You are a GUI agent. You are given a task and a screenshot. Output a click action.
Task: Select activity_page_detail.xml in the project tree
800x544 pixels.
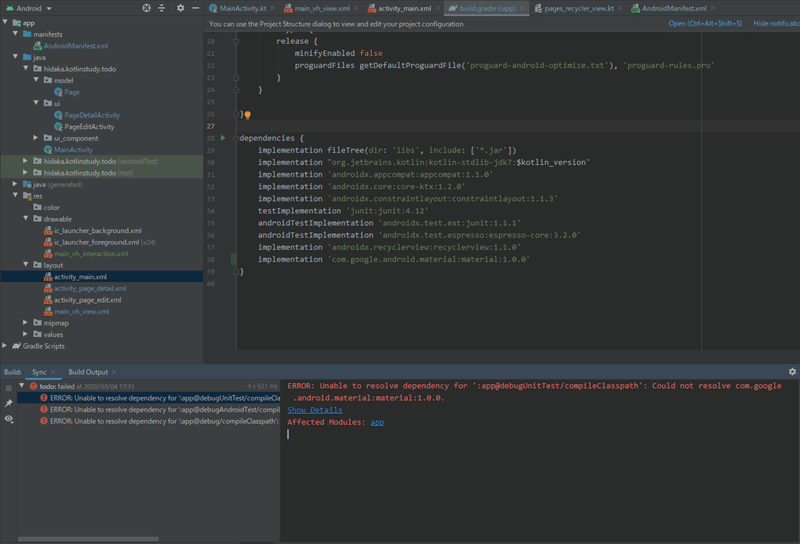(x=90, y=288)
